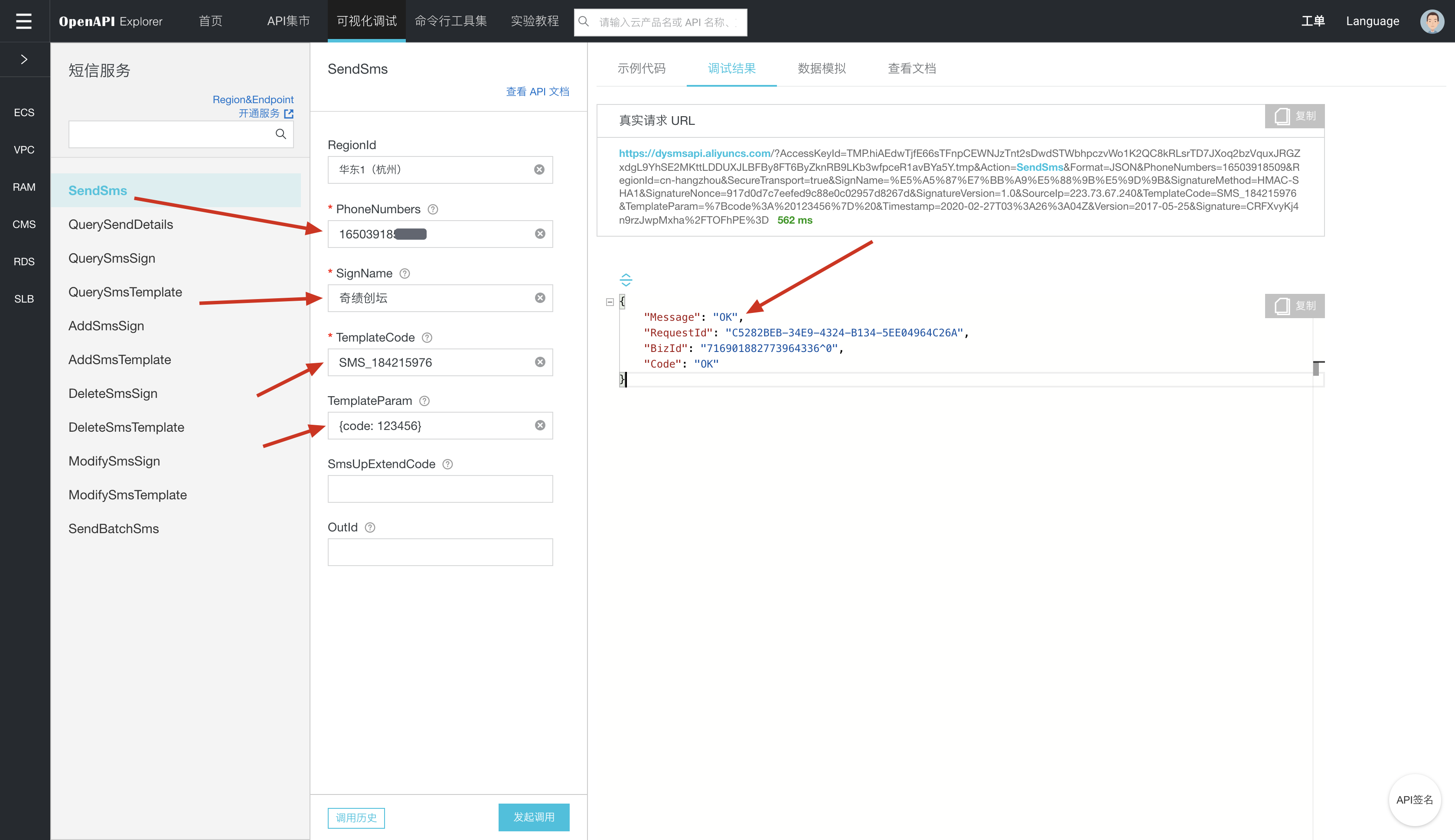Open the hamburger menu icon
This screenshot has height=840, width=1455.
tap(24, 21)
